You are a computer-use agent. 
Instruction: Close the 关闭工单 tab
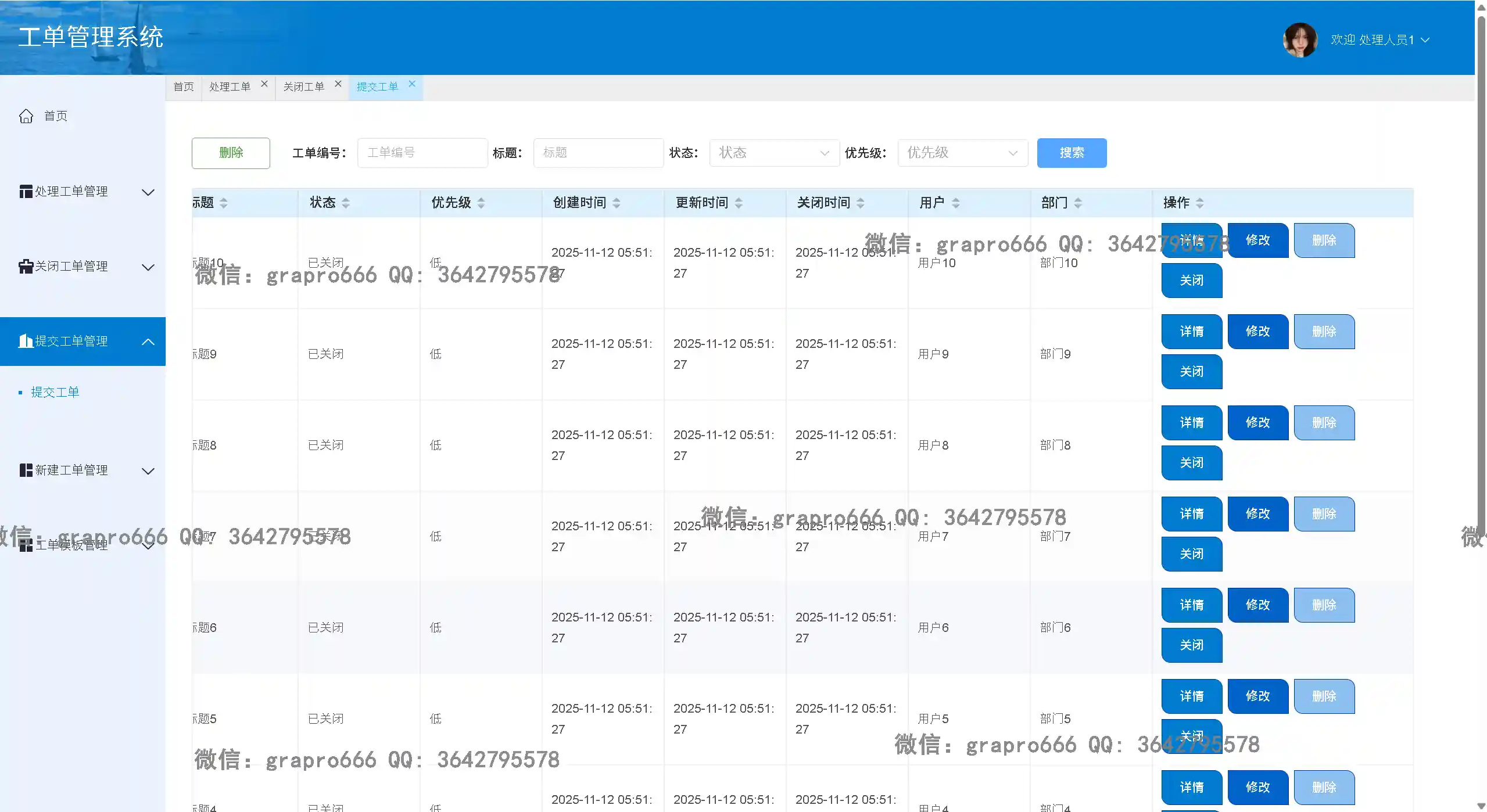point(338,84)
